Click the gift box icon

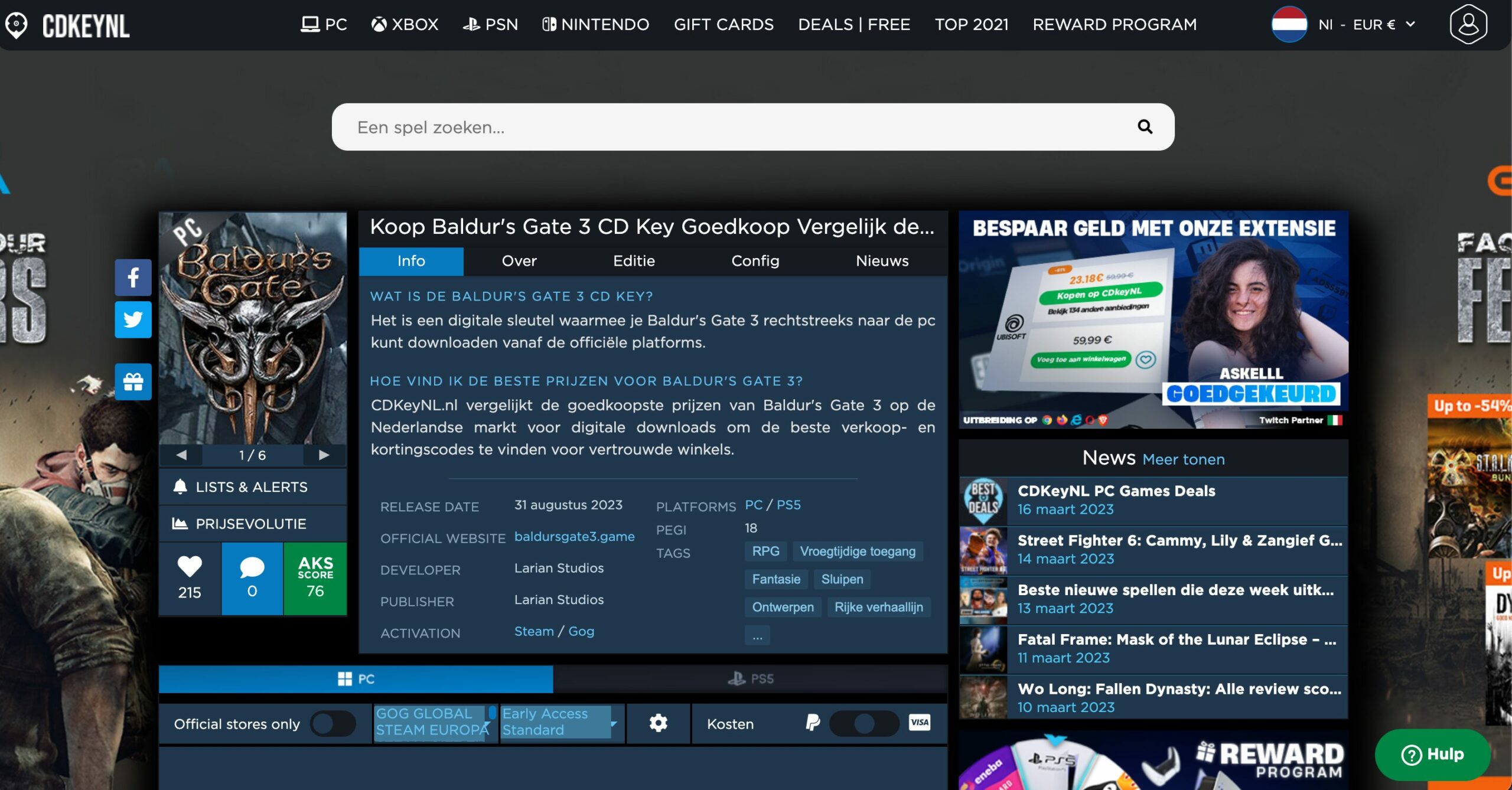click(133, 382)
